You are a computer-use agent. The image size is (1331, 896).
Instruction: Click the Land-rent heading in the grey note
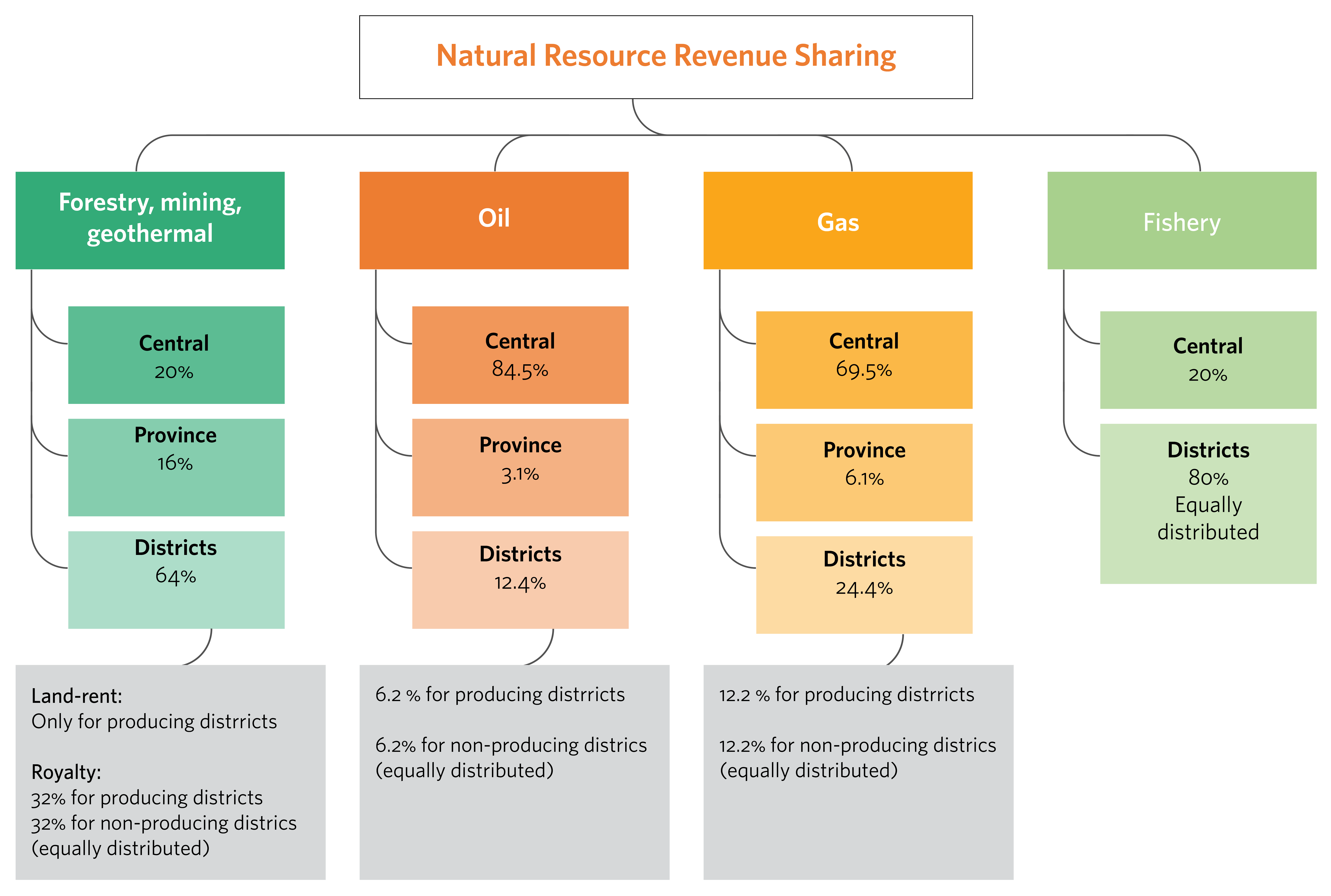[x=76, y=696]
